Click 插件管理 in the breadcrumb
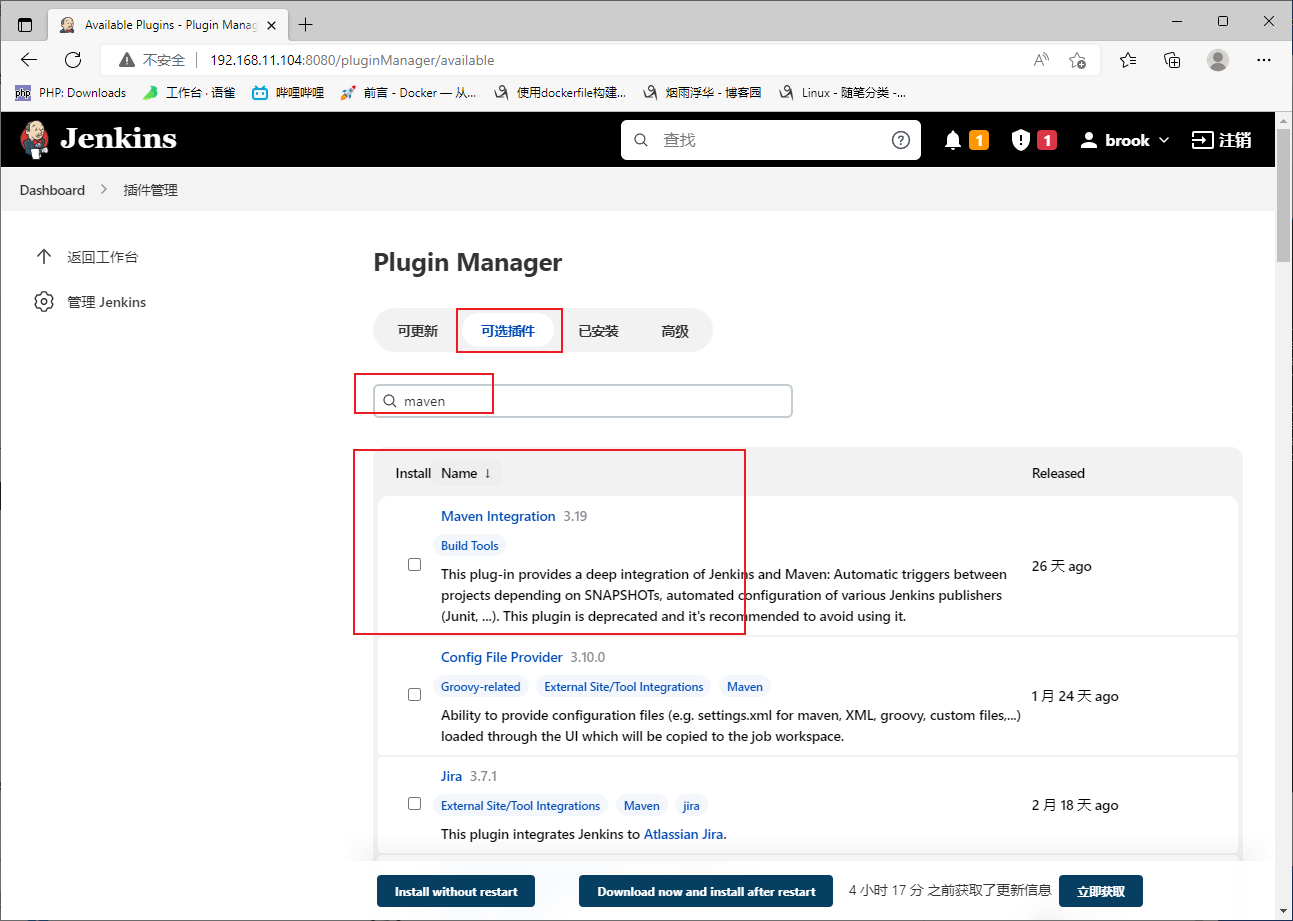Screen dimensions: 1293x921 pos(150,190)
